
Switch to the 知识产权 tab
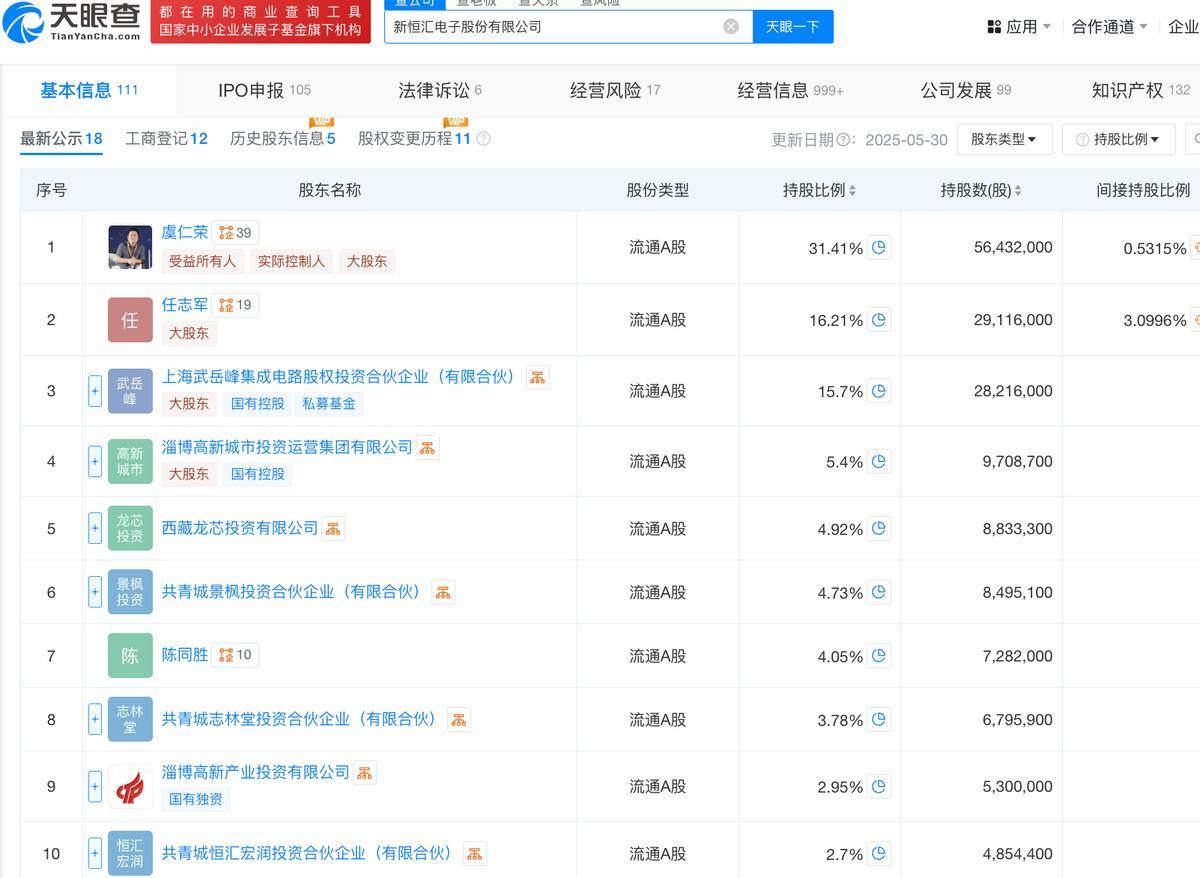(1141, 91)
